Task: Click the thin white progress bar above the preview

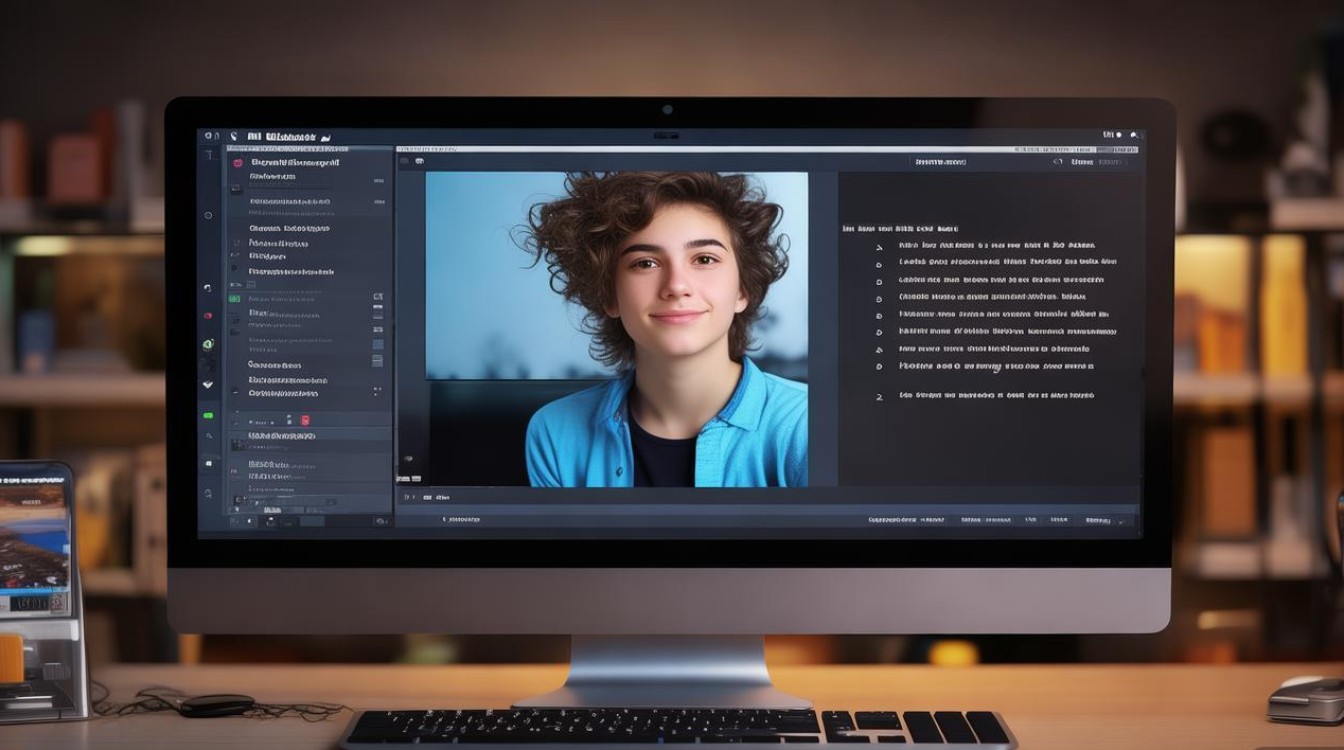Action: (770, 149)
